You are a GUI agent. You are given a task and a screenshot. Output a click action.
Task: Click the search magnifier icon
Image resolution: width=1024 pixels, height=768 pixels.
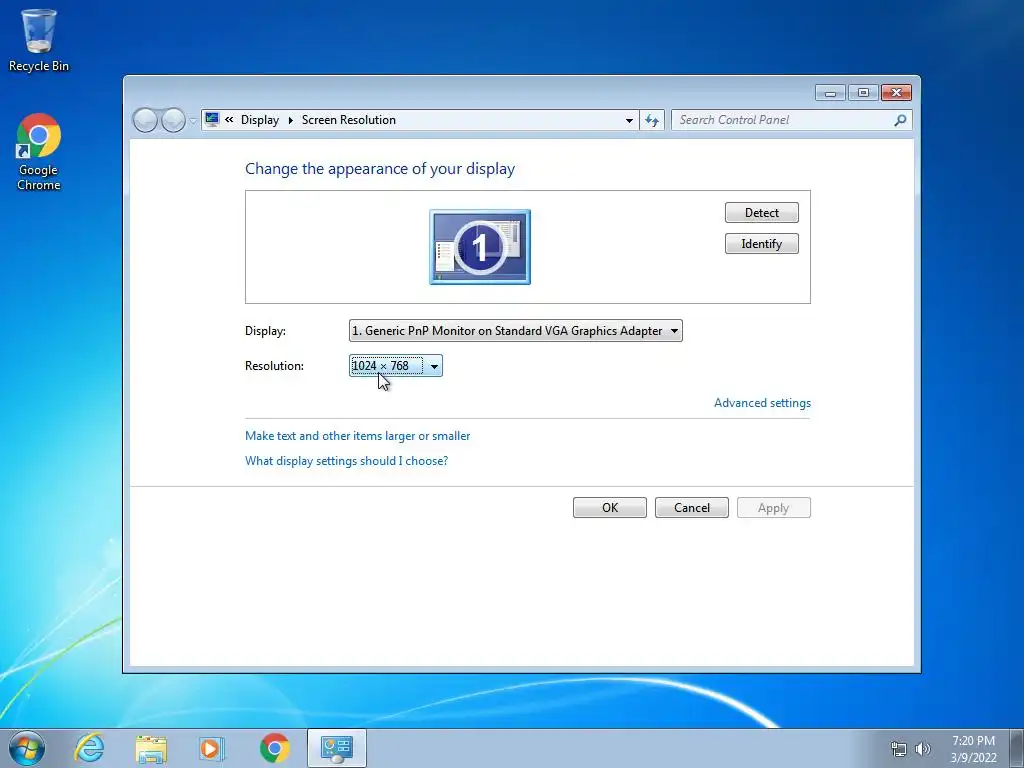pos(900,120)
